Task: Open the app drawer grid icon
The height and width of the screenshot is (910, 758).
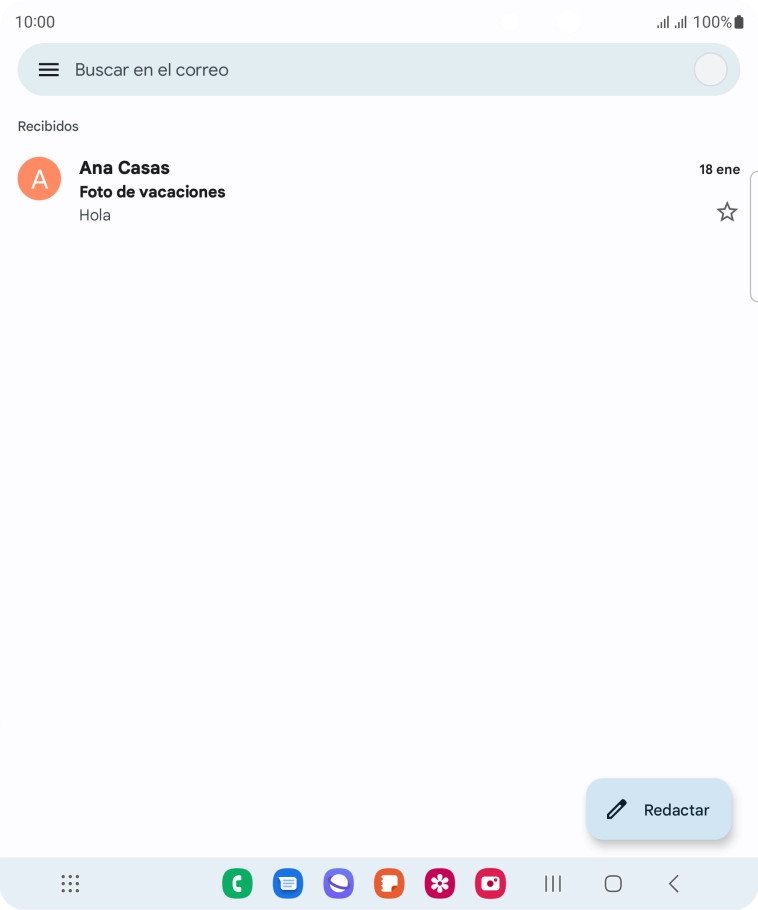Action: point(70,883)
